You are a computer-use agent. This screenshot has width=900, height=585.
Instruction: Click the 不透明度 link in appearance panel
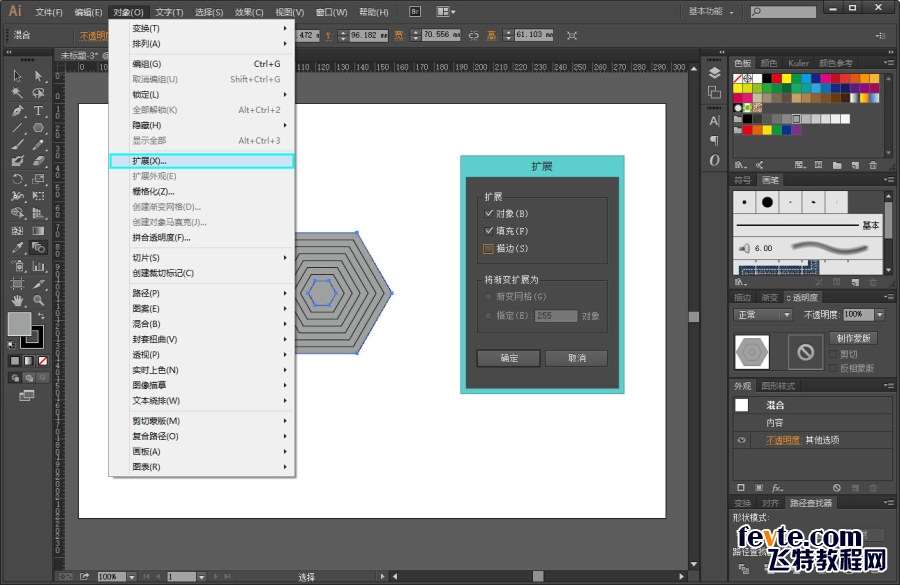click(783, 440)
